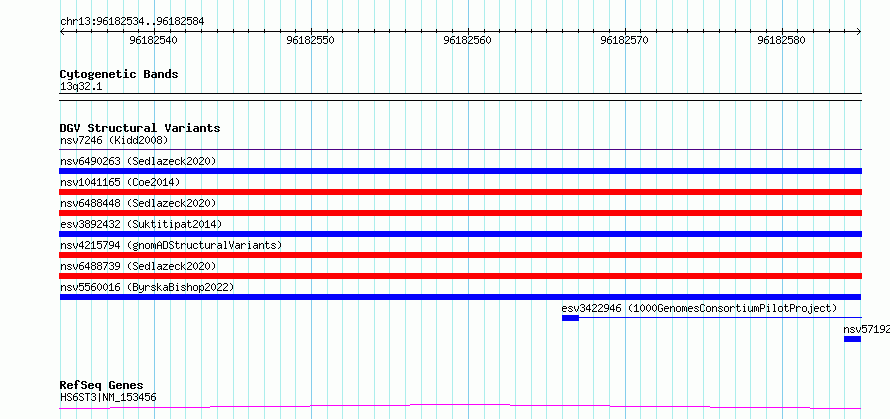Open variant nsv6490263 (Sedlazeck2020) label
The height and width of the screenshot is (419, 890).
(138, 161)
